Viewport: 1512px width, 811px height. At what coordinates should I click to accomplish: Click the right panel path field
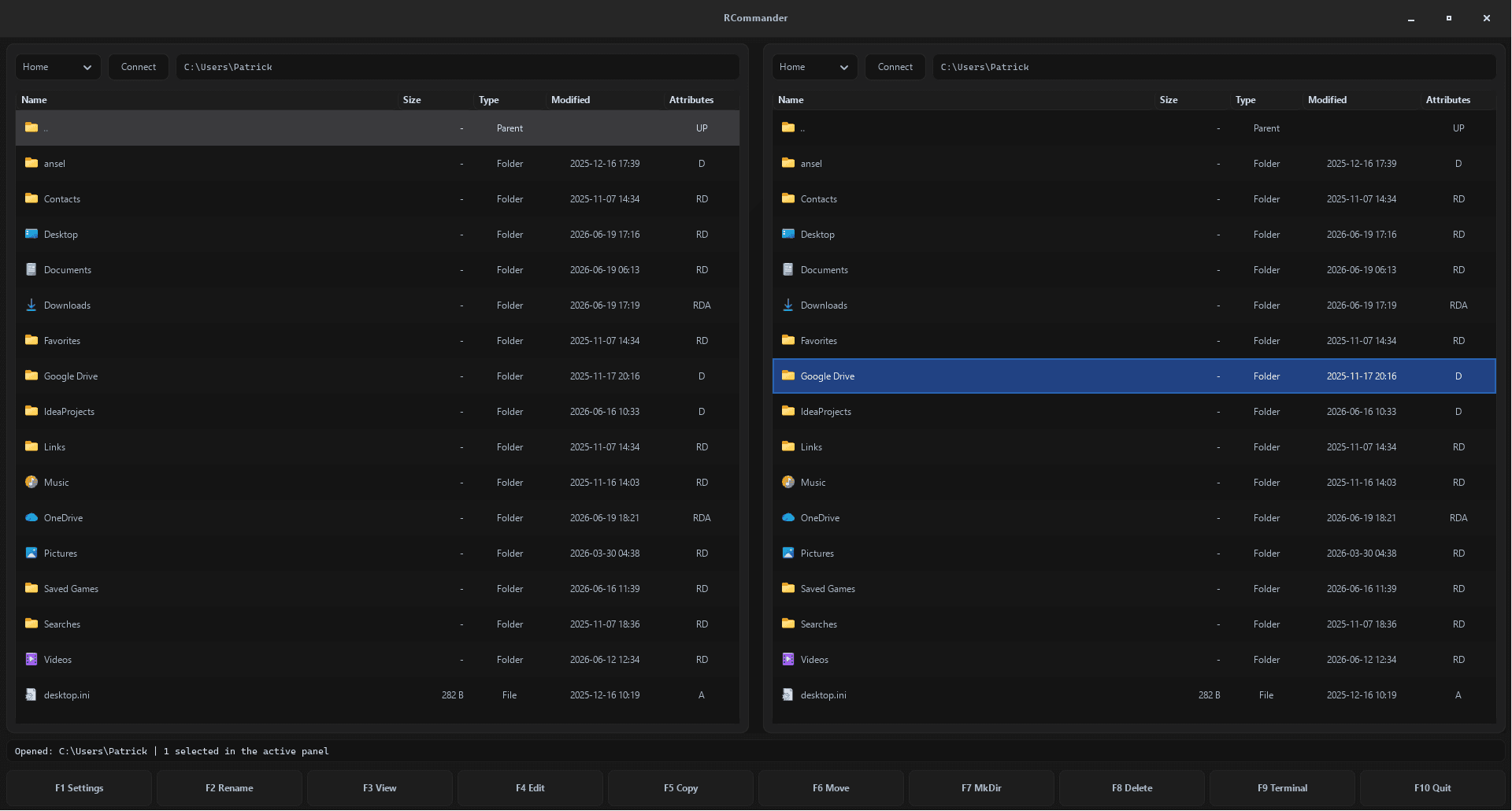point(1214,67)
